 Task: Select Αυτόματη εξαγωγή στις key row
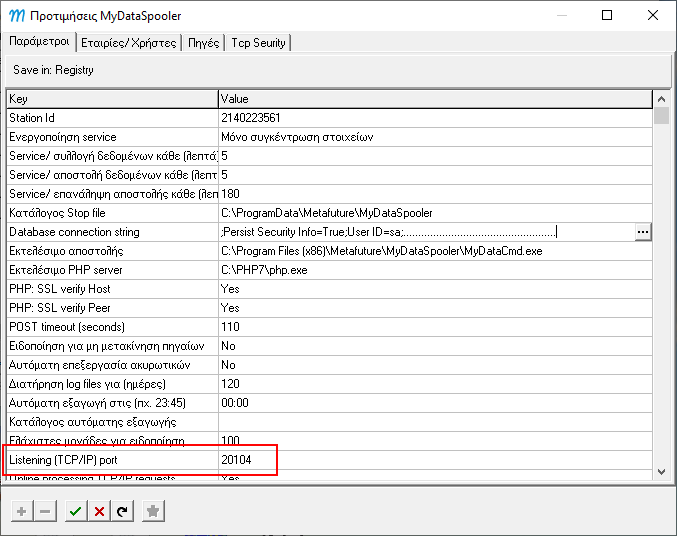pyautogui.click(x=112, y=403)
